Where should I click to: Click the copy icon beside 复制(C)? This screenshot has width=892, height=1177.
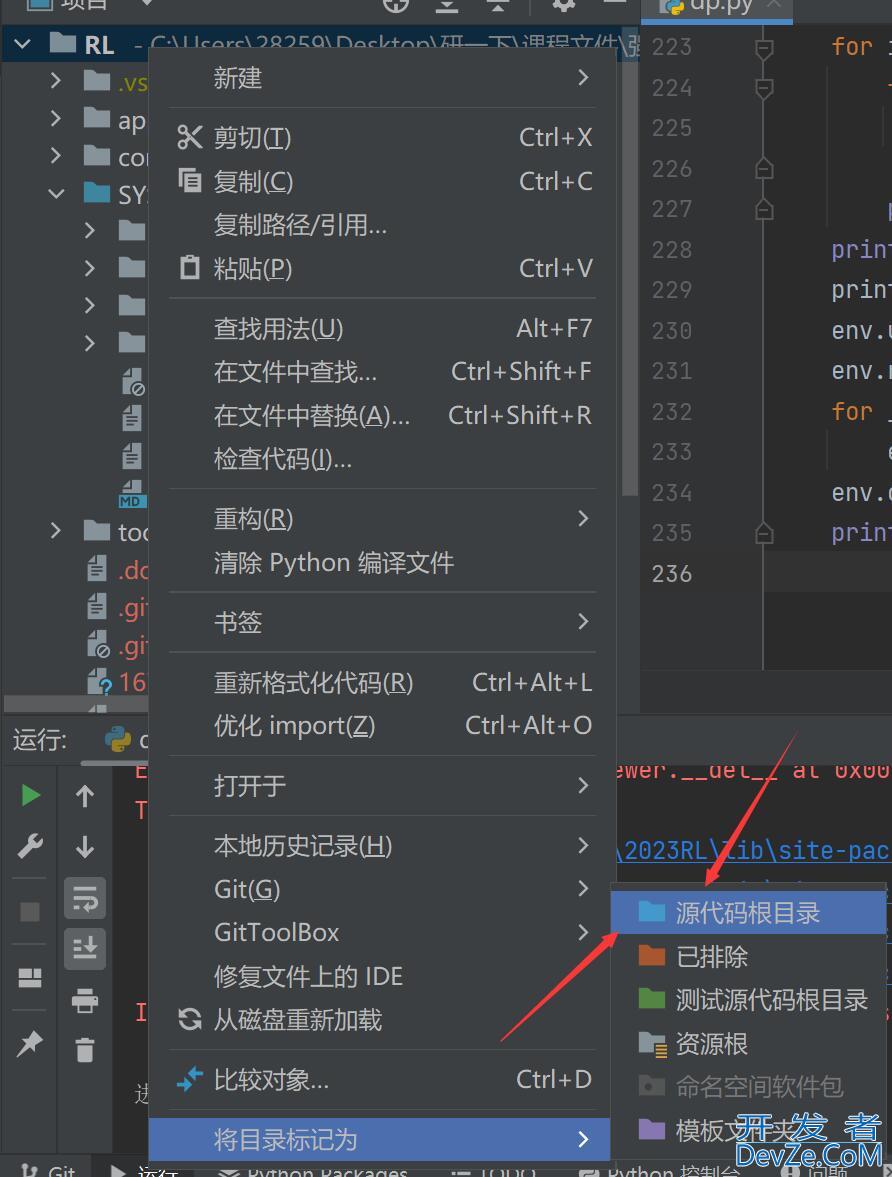189,181
